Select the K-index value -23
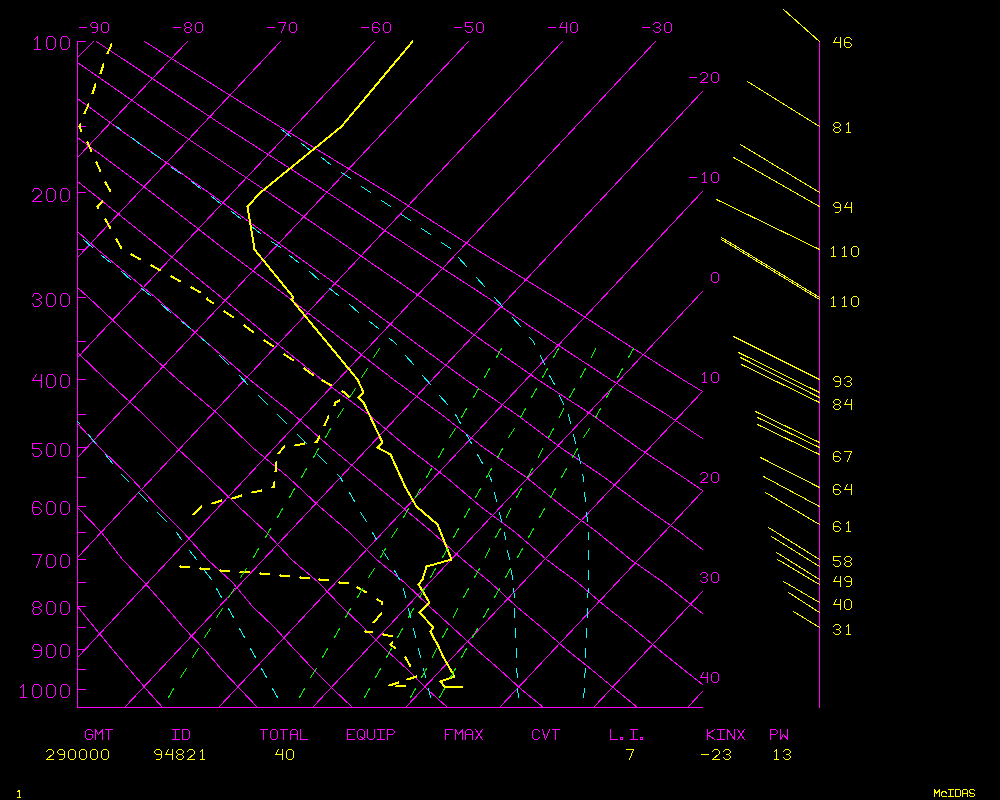Image resolution: width=1000 pixels, height=800 pixels. pyautogui.click(x=715, y=754)
